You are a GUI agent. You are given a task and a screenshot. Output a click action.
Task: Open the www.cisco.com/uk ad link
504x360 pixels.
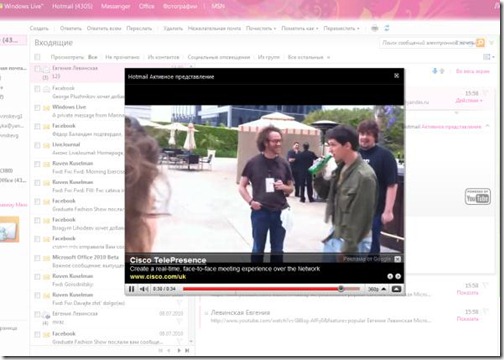[158, 277]
